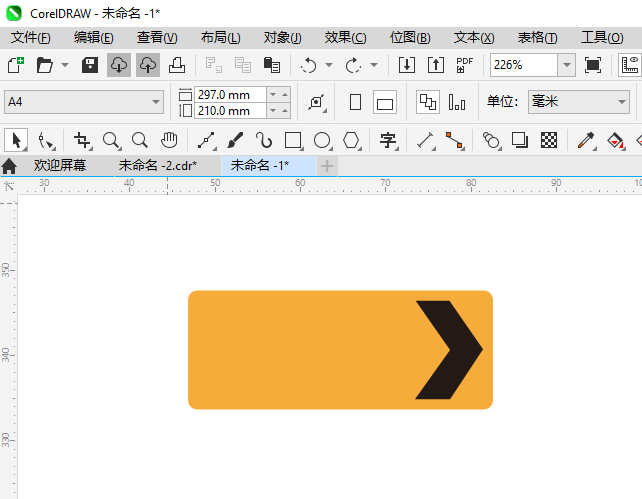This screenshot has height=499, width=642.
Task: Select the Text 字 tool
Action: point(388,140)
